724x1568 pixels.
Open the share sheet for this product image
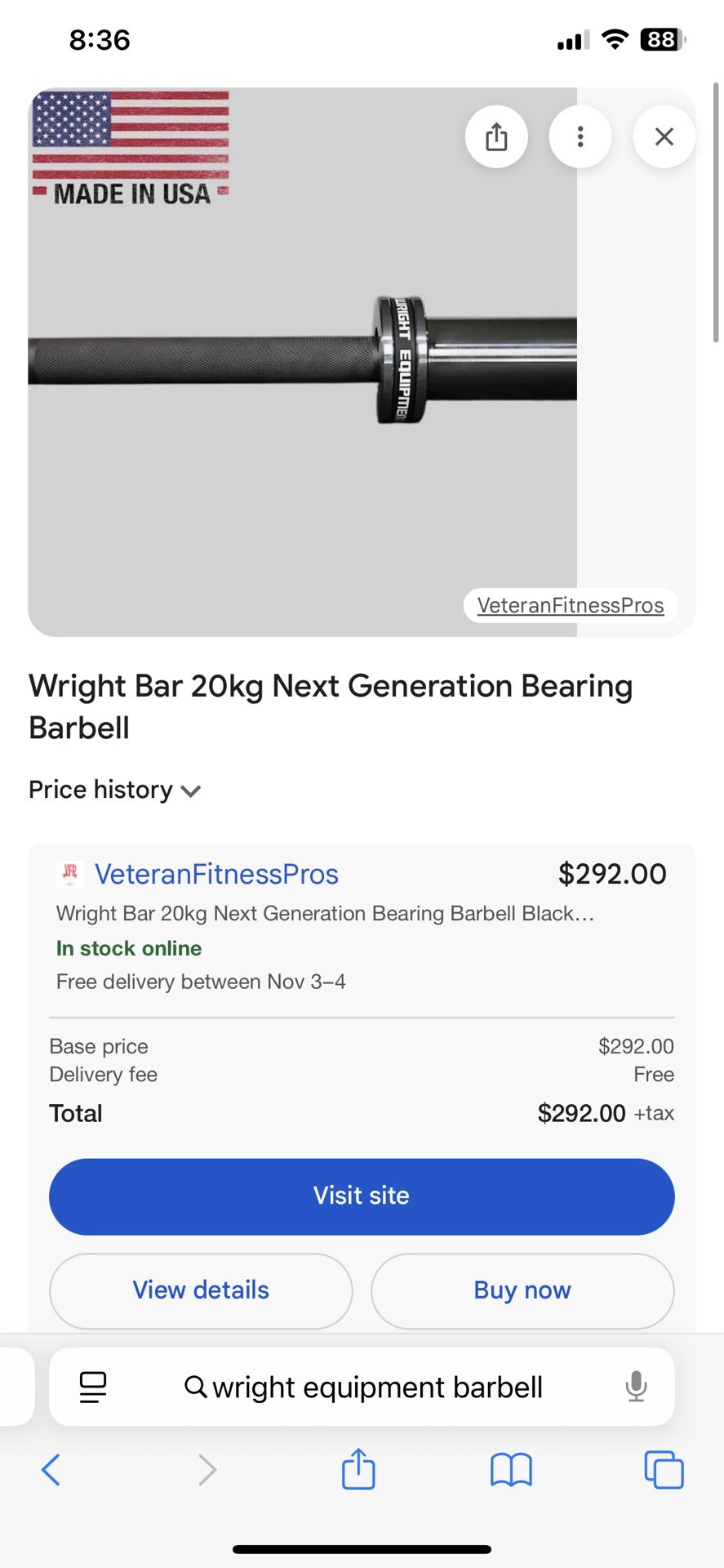point(496,136)
